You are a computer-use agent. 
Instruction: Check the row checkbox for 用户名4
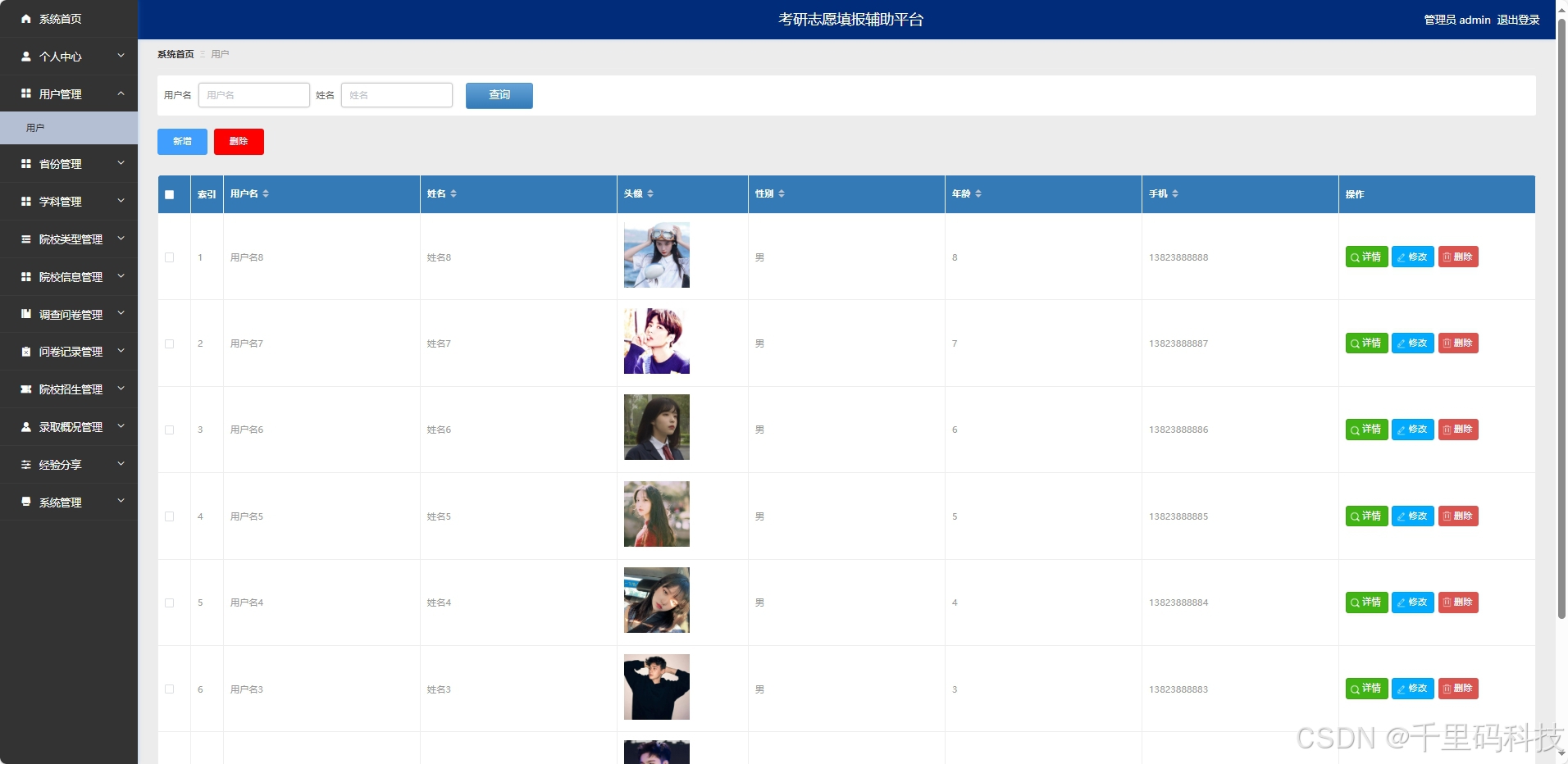(170, 603)
